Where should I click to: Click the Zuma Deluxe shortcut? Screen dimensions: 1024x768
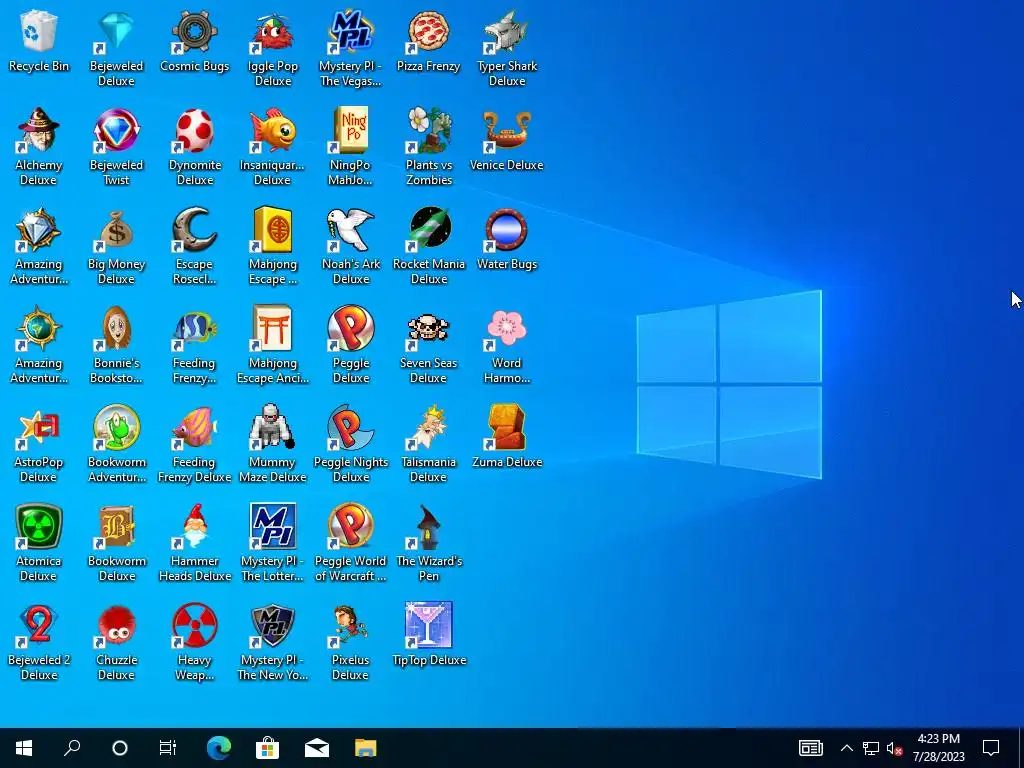click(x=507, y=427)
